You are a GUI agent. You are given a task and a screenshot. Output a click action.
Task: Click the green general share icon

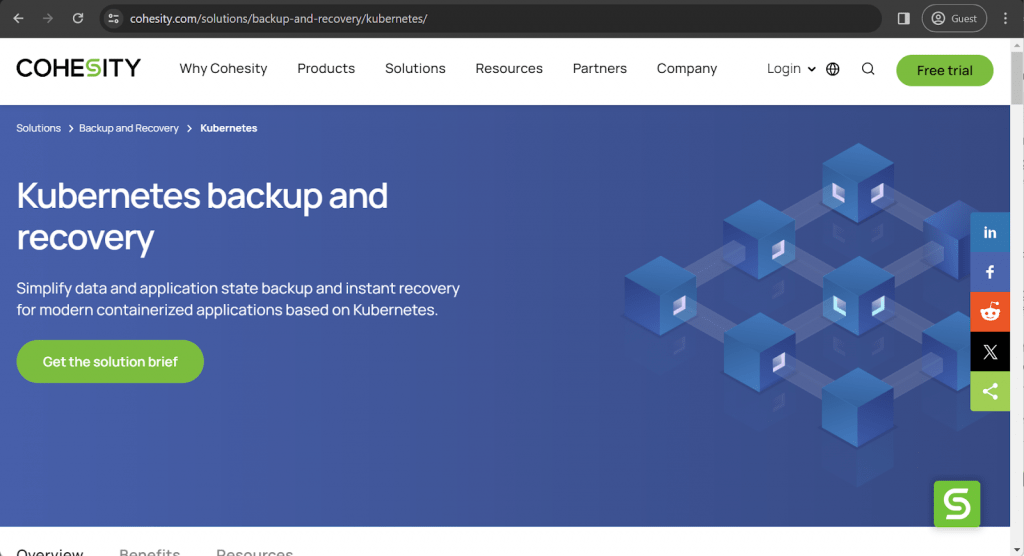pyautogui.click(x=990, y=392)
